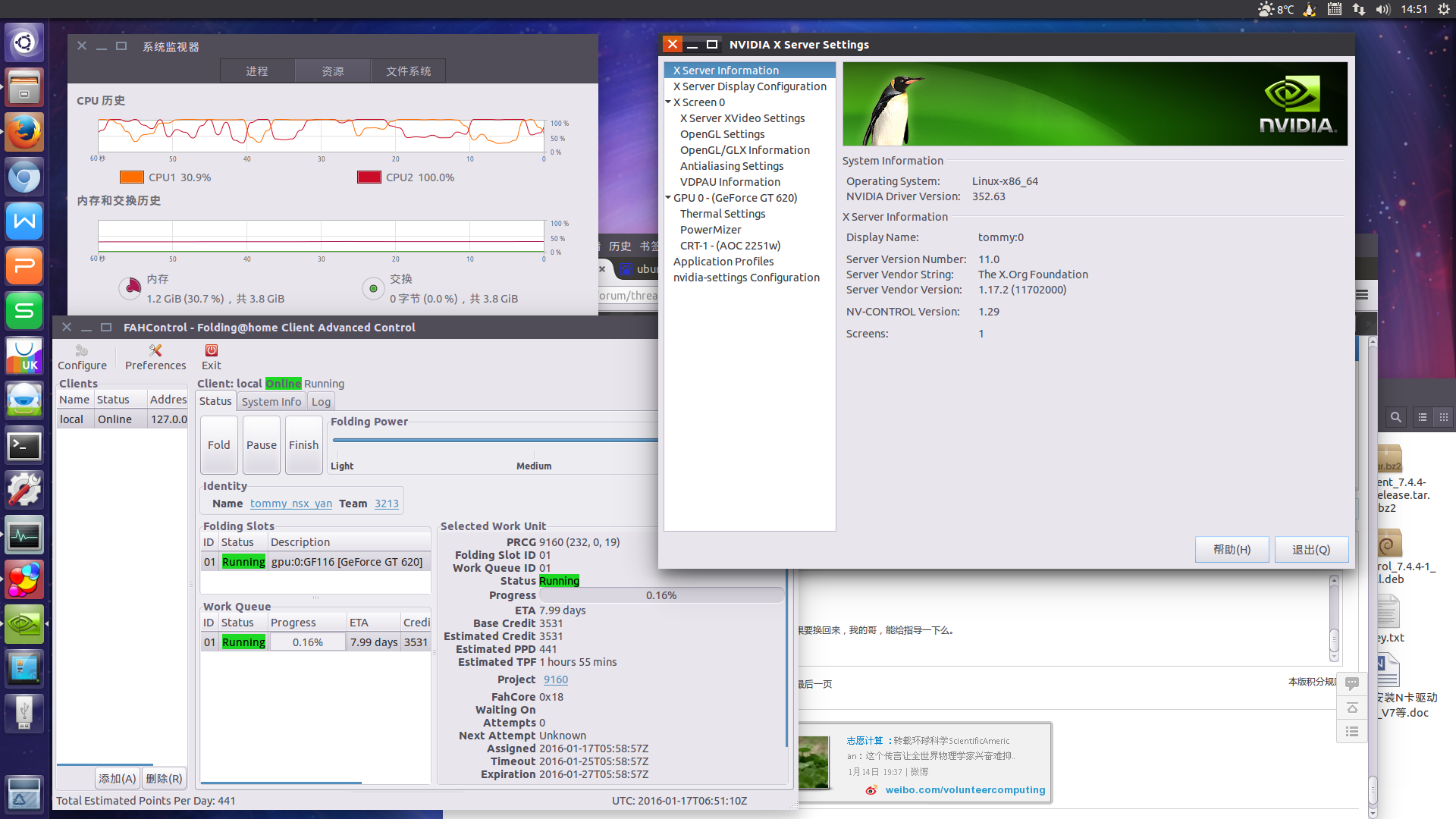Image resolution: width=1456 pixels, height=819 pixels.
Task: Open Files manager in launcher
Action: 24,87
